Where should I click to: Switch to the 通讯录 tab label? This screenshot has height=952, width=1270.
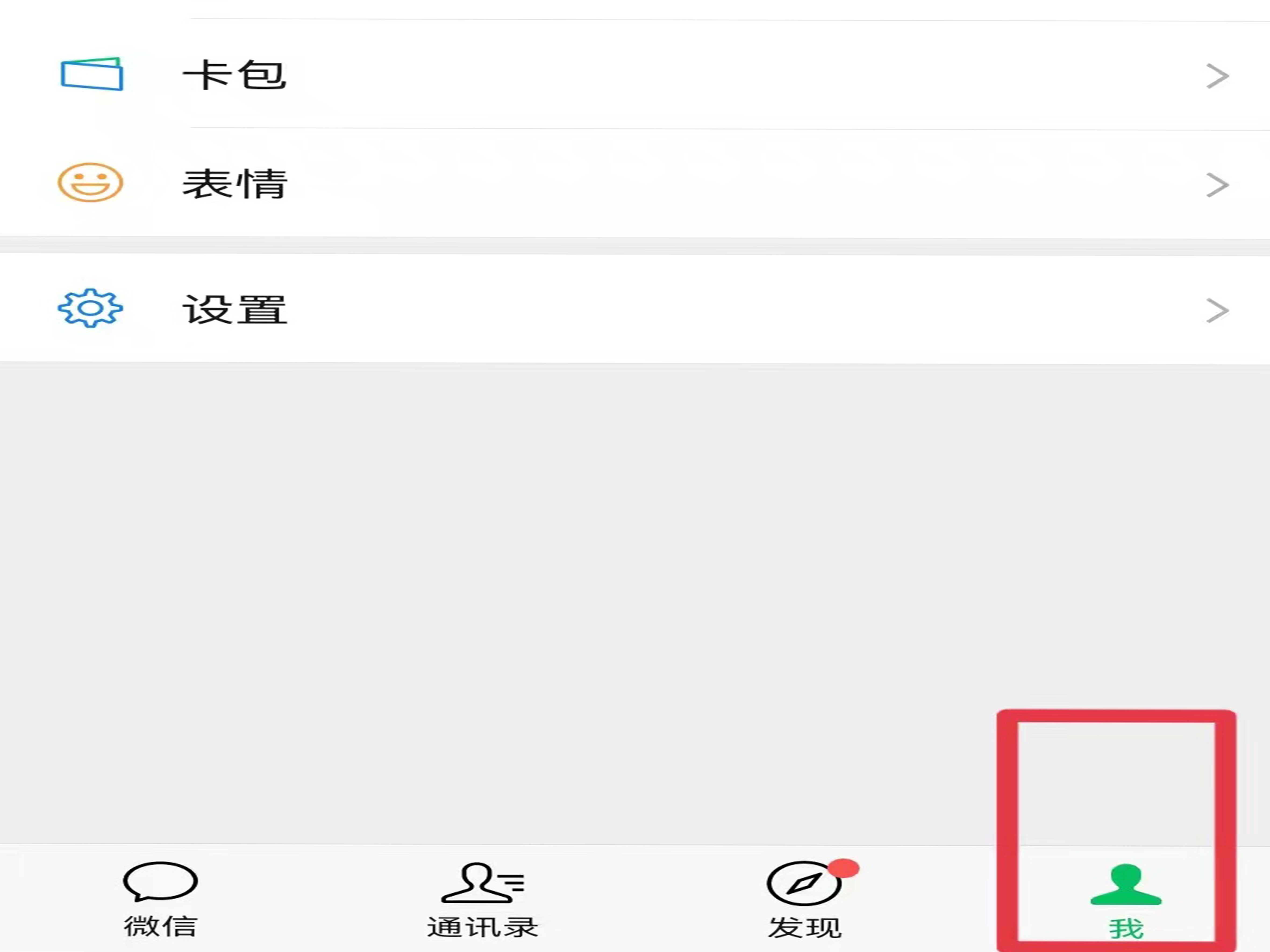482,927
